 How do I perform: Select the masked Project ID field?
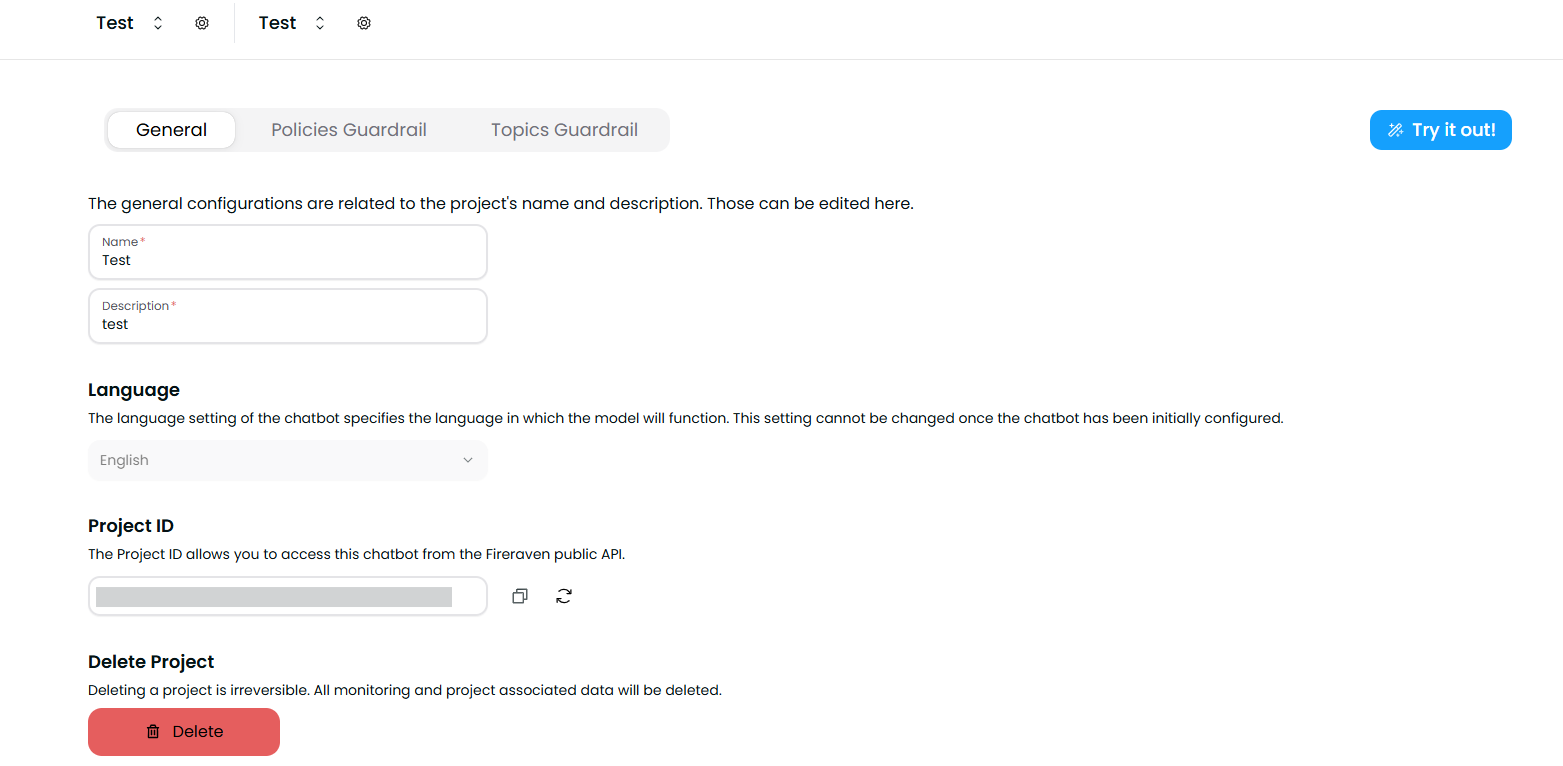tap(287, 596)
